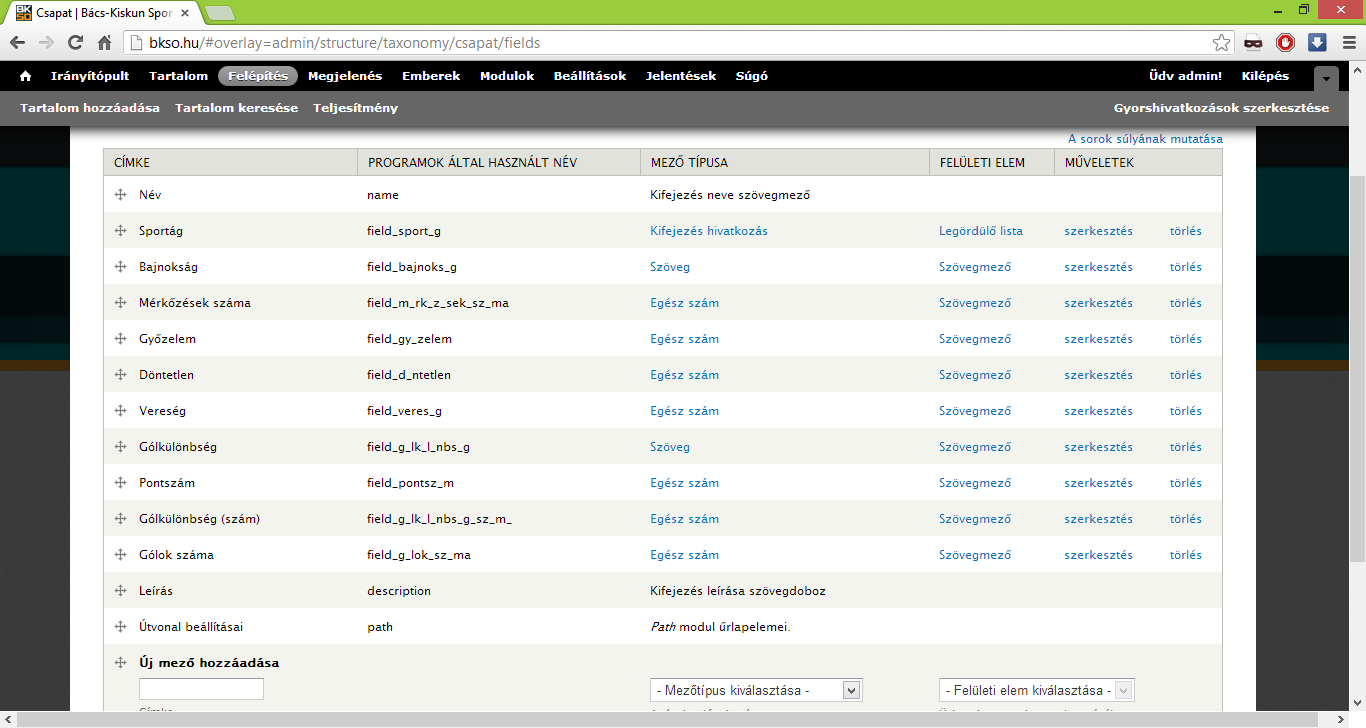
Task: Click the browser home icon
Action: coord(104,43)
